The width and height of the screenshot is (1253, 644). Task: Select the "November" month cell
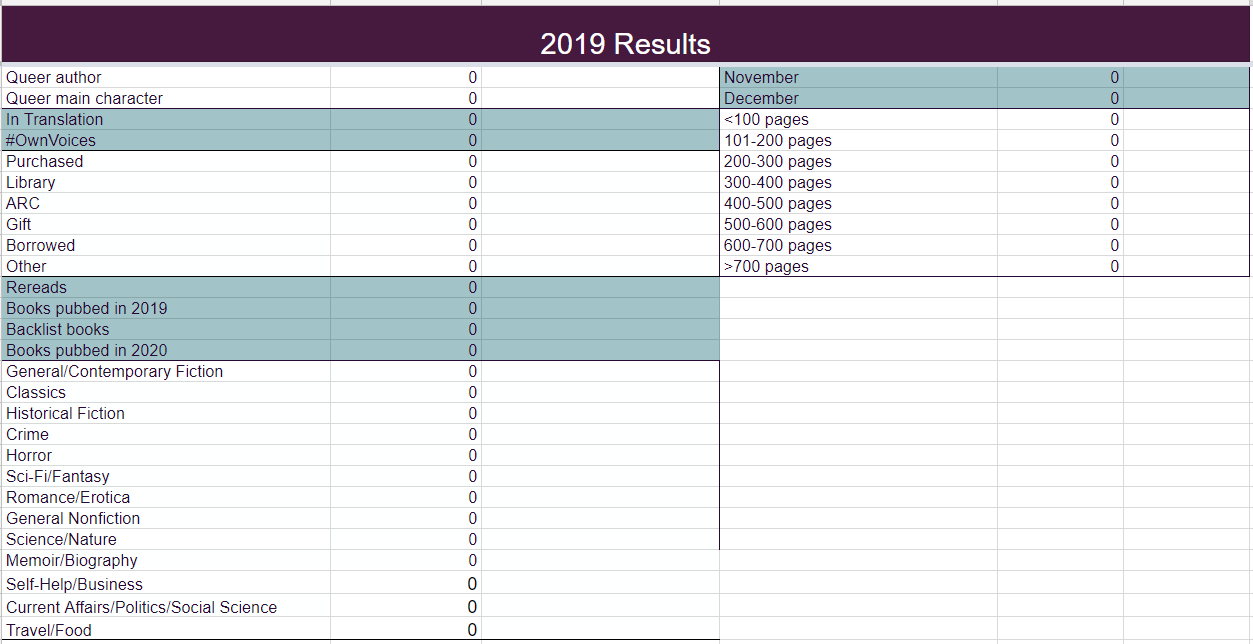click(x=859, y=77)
